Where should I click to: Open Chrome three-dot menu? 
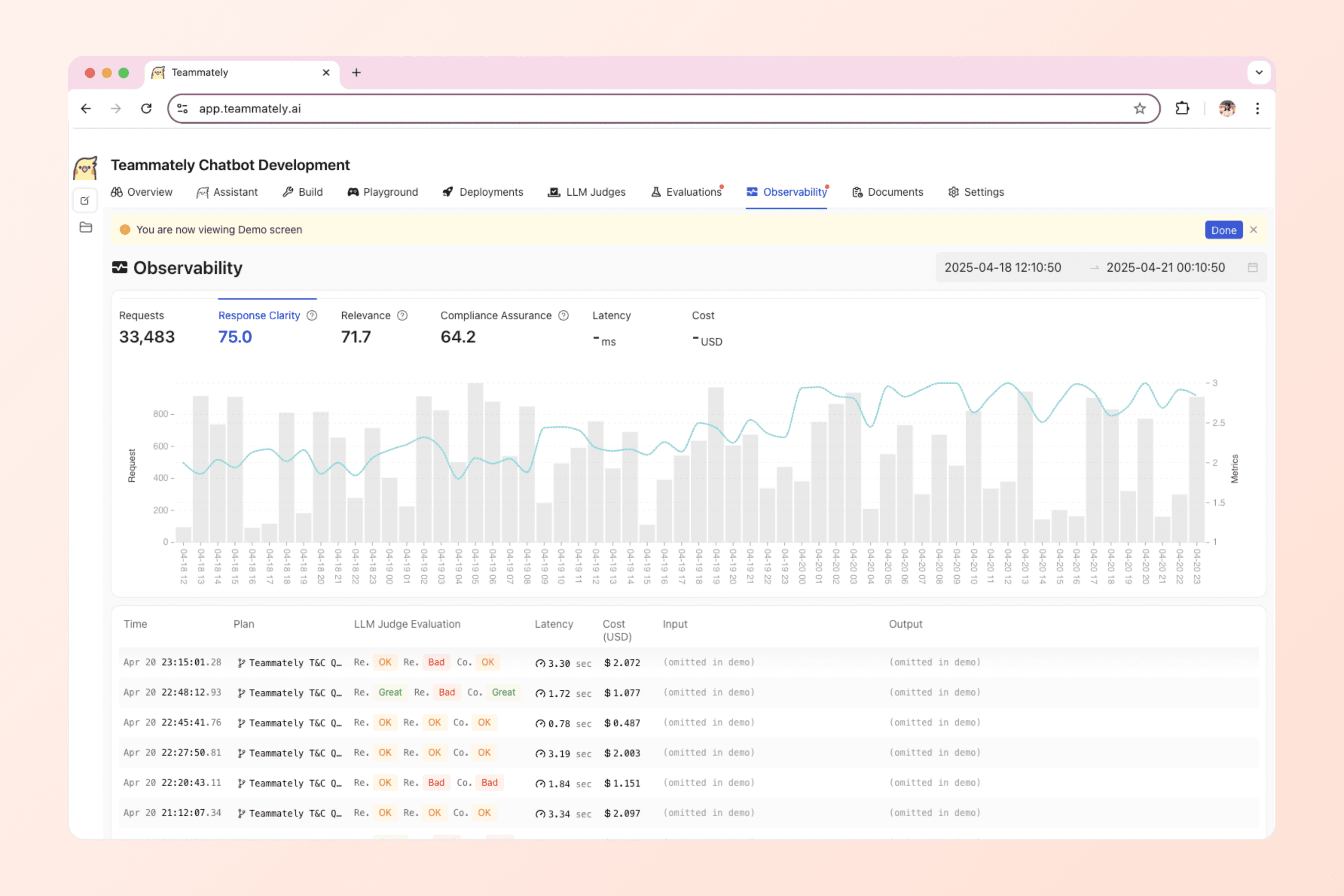tap(1257, 109)
